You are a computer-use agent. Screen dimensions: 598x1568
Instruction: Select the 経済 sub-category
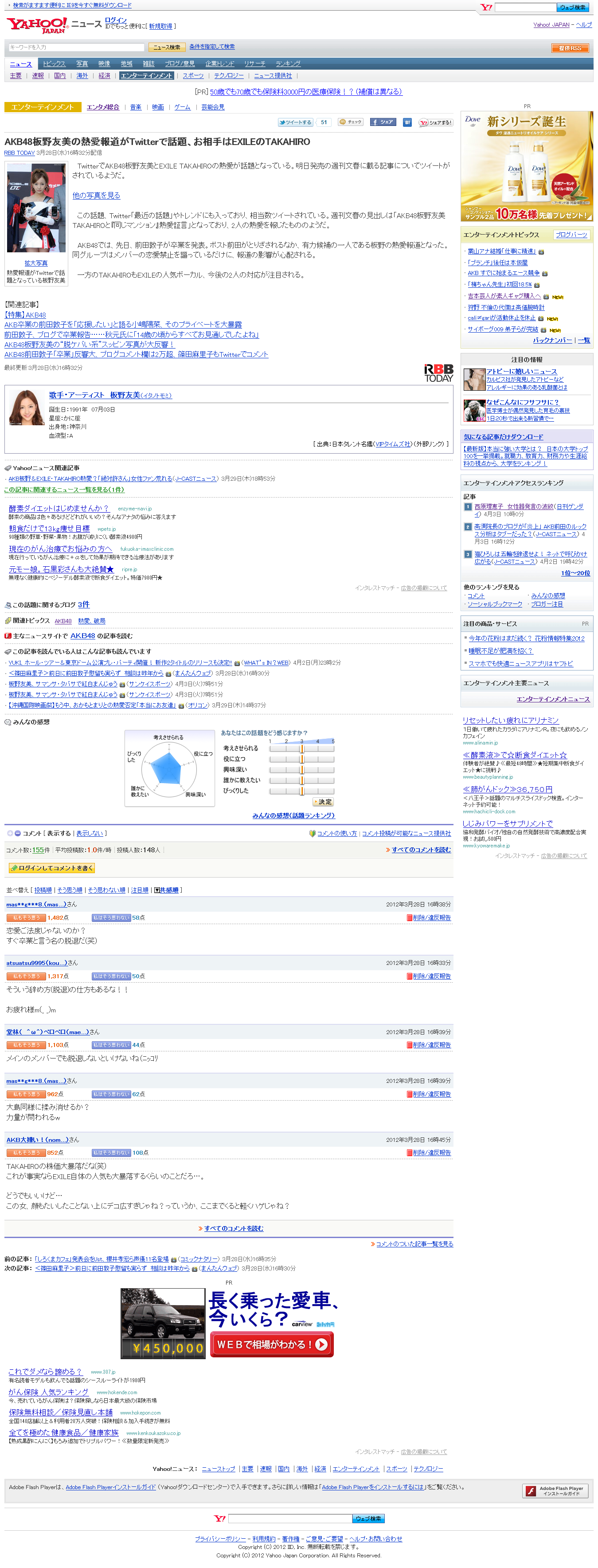105,76
